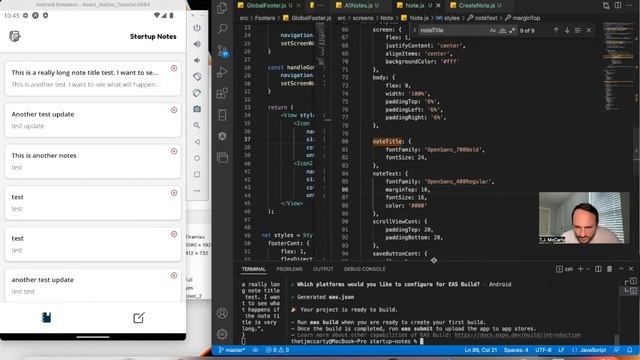
Task: Open the PROBLEMS panel tab
Action: point(289,269)
